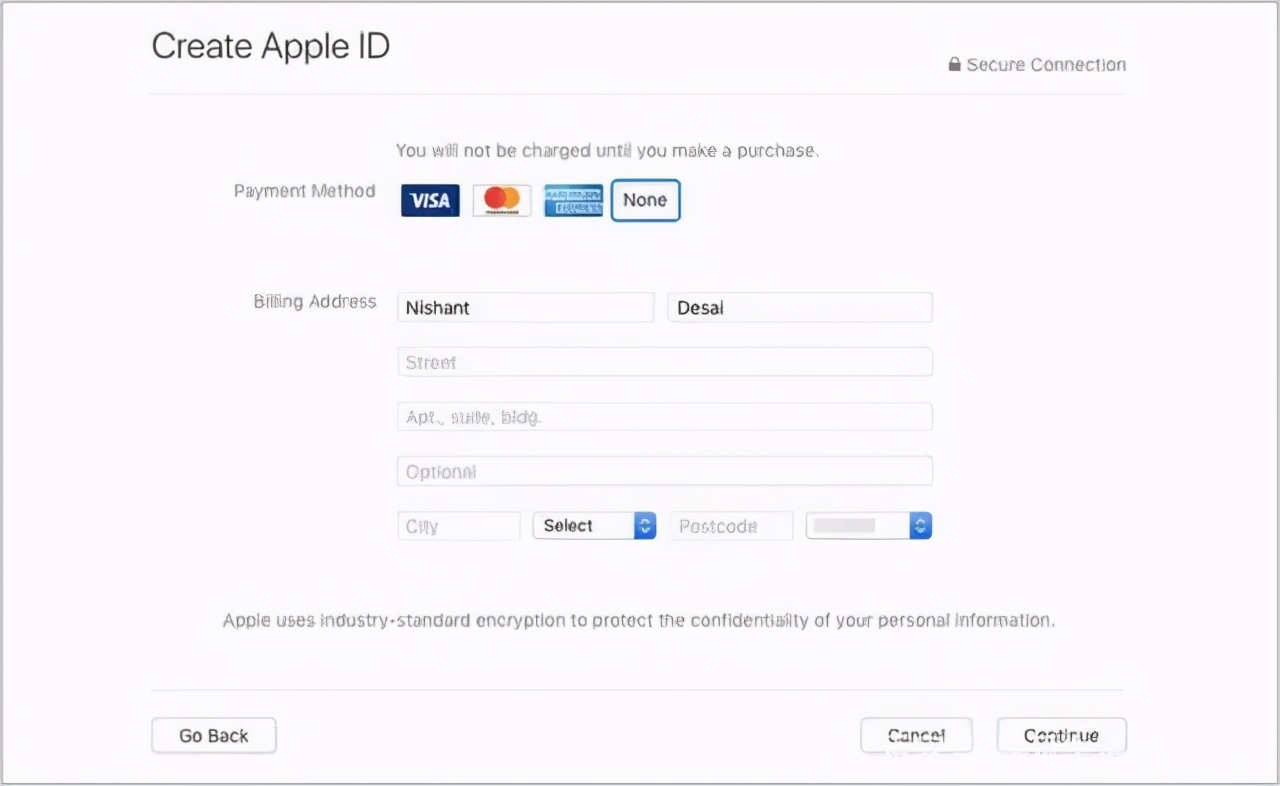Switch payment selection back to None
Image resolution: width=1280 pixels, height=786 pixels.
645,200
